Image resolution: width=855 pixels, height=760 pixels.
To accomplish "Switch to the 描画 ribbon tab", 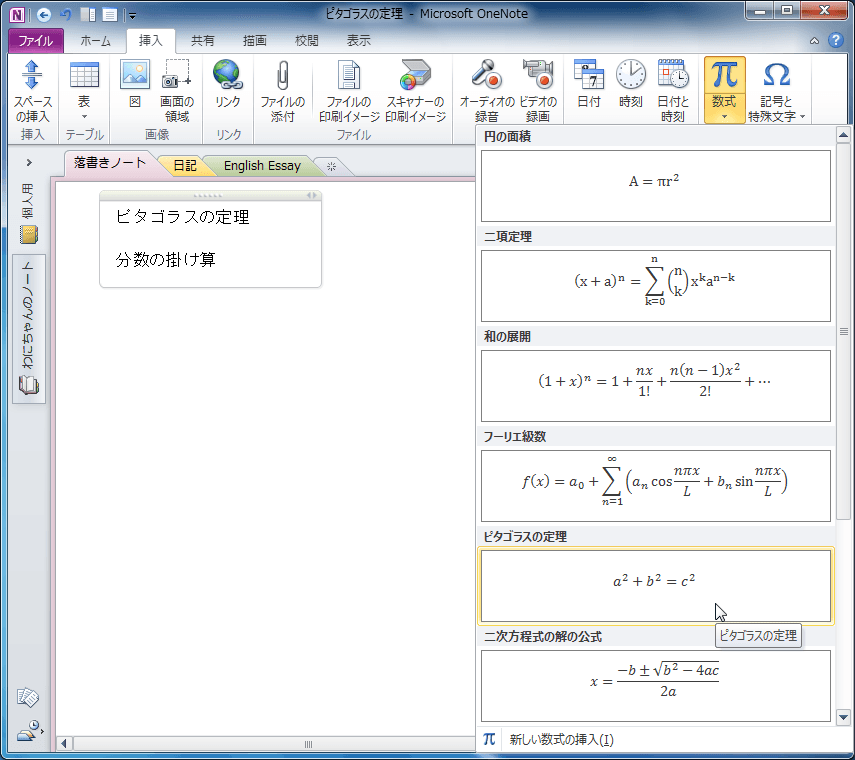I will (255, 41).
